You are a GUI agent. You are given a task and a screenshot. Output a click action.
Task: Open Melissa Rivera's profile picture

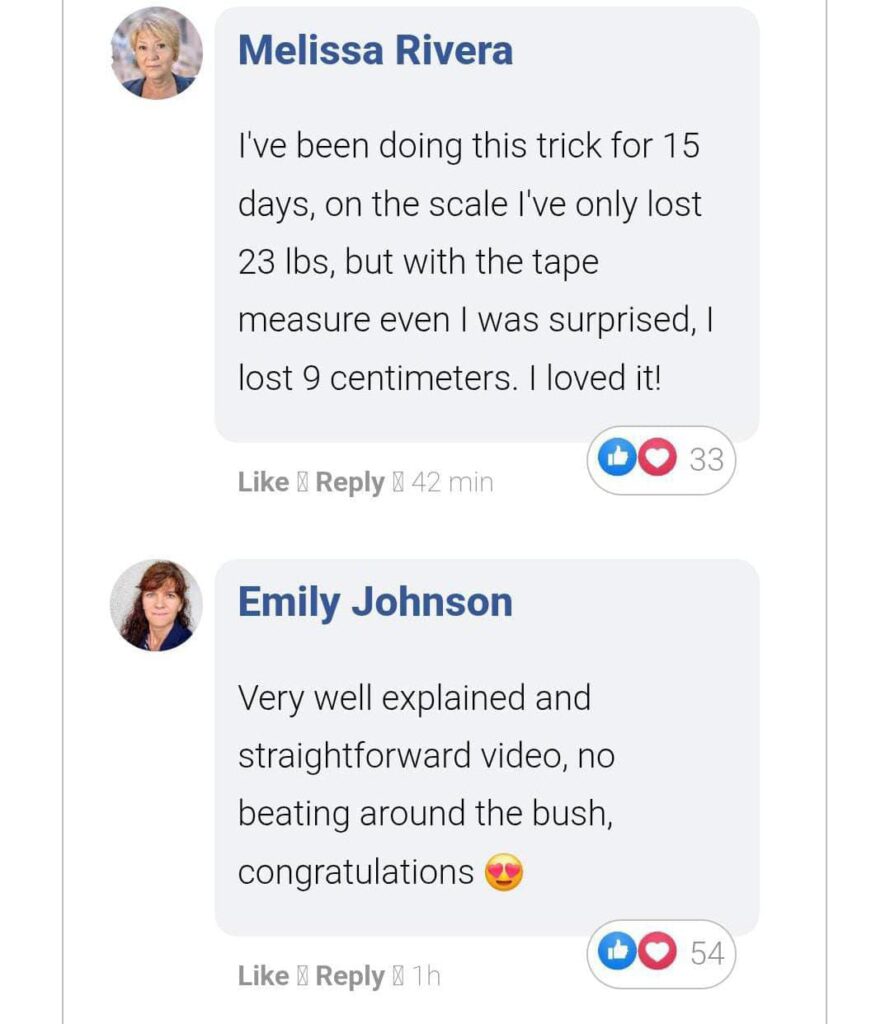(156, 53)
